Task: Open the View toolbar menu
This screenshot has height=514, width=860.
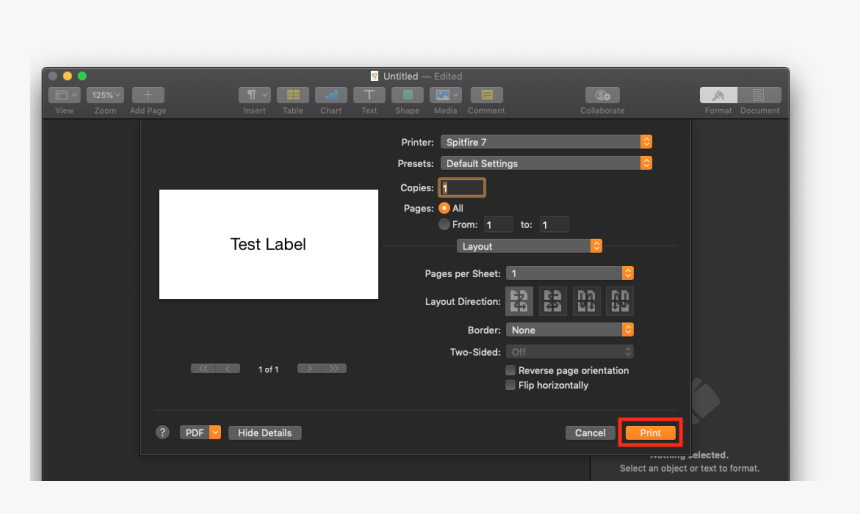Action: [x=64, y=95]
